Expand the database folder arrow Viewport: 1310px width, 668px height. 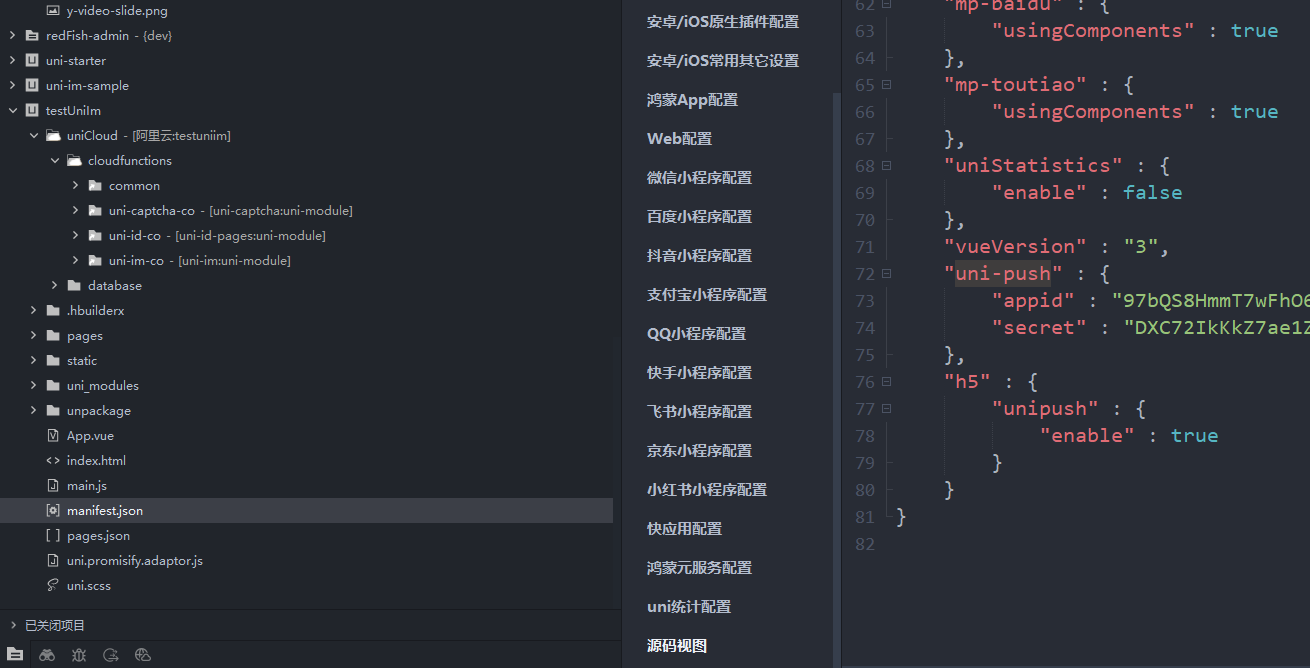(x=54, y=285)
